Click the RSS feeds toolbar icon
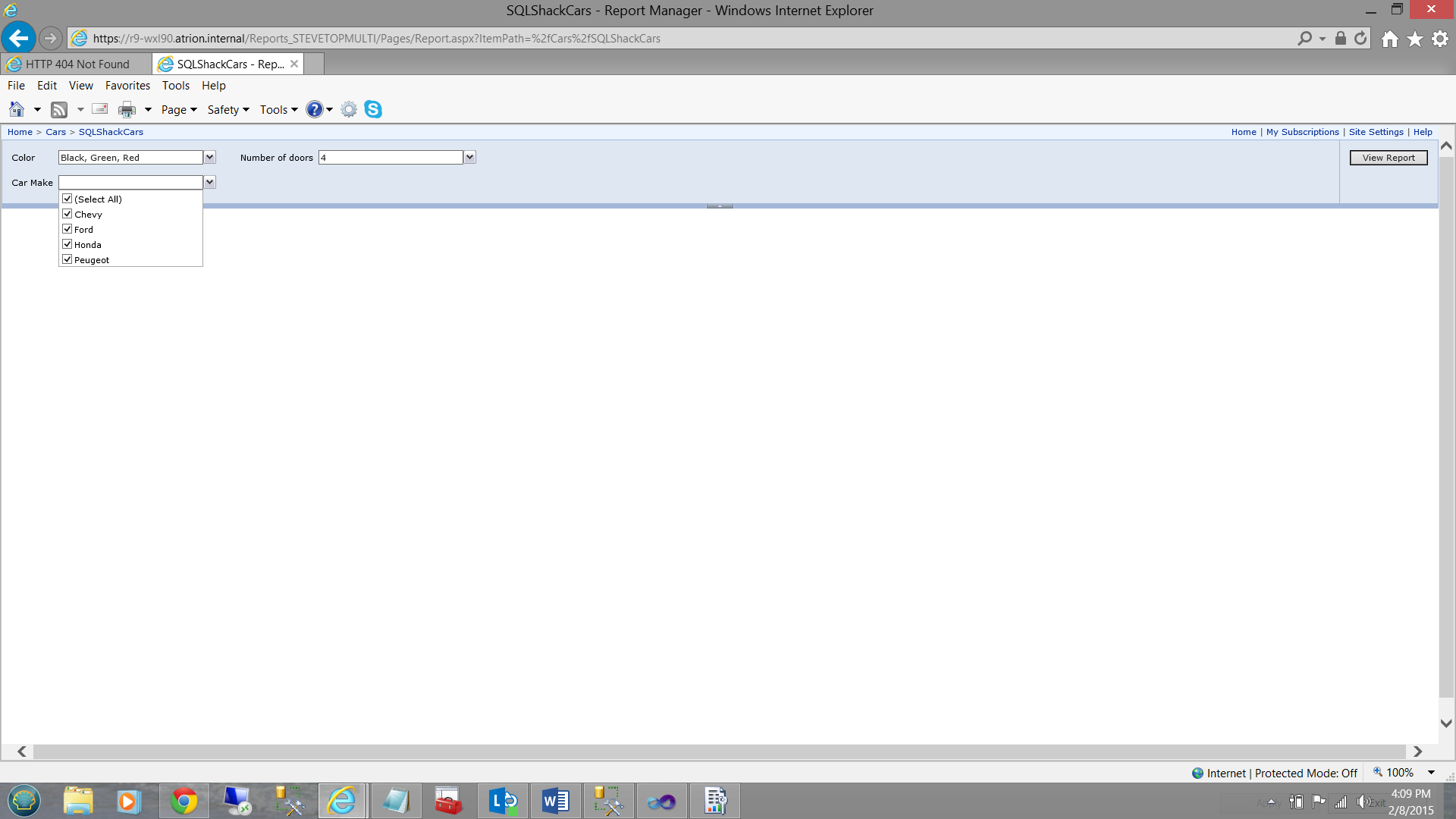This screenshot has width=1456, height=819. click(59, 110)
